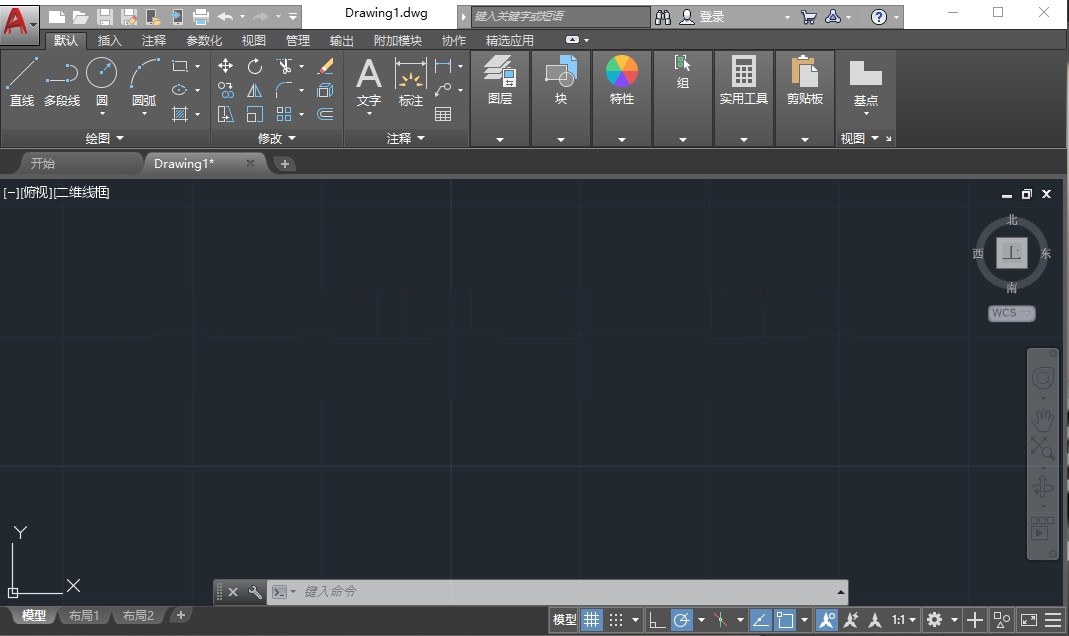
Task: Select the Mirror tool icon
Action: [255, 90]
